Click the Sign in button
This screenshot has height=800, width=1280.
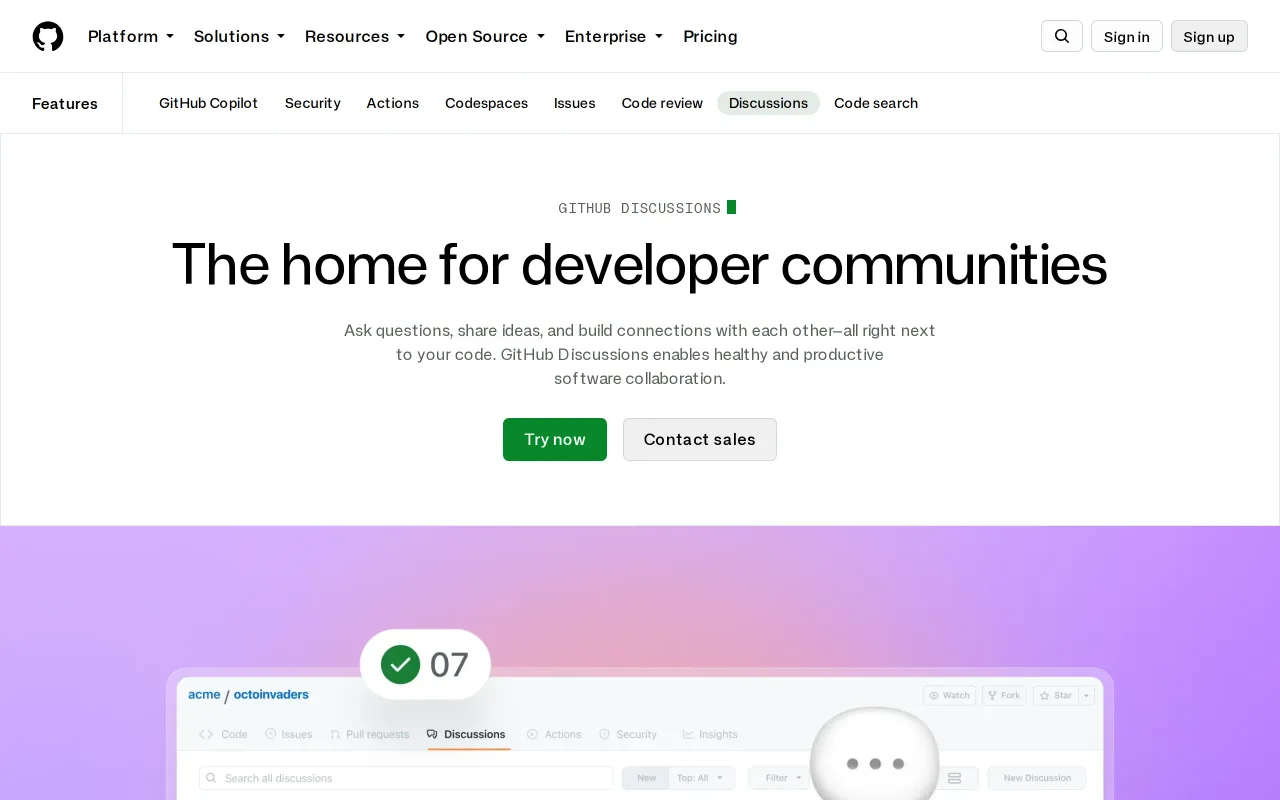point(1127,36)
